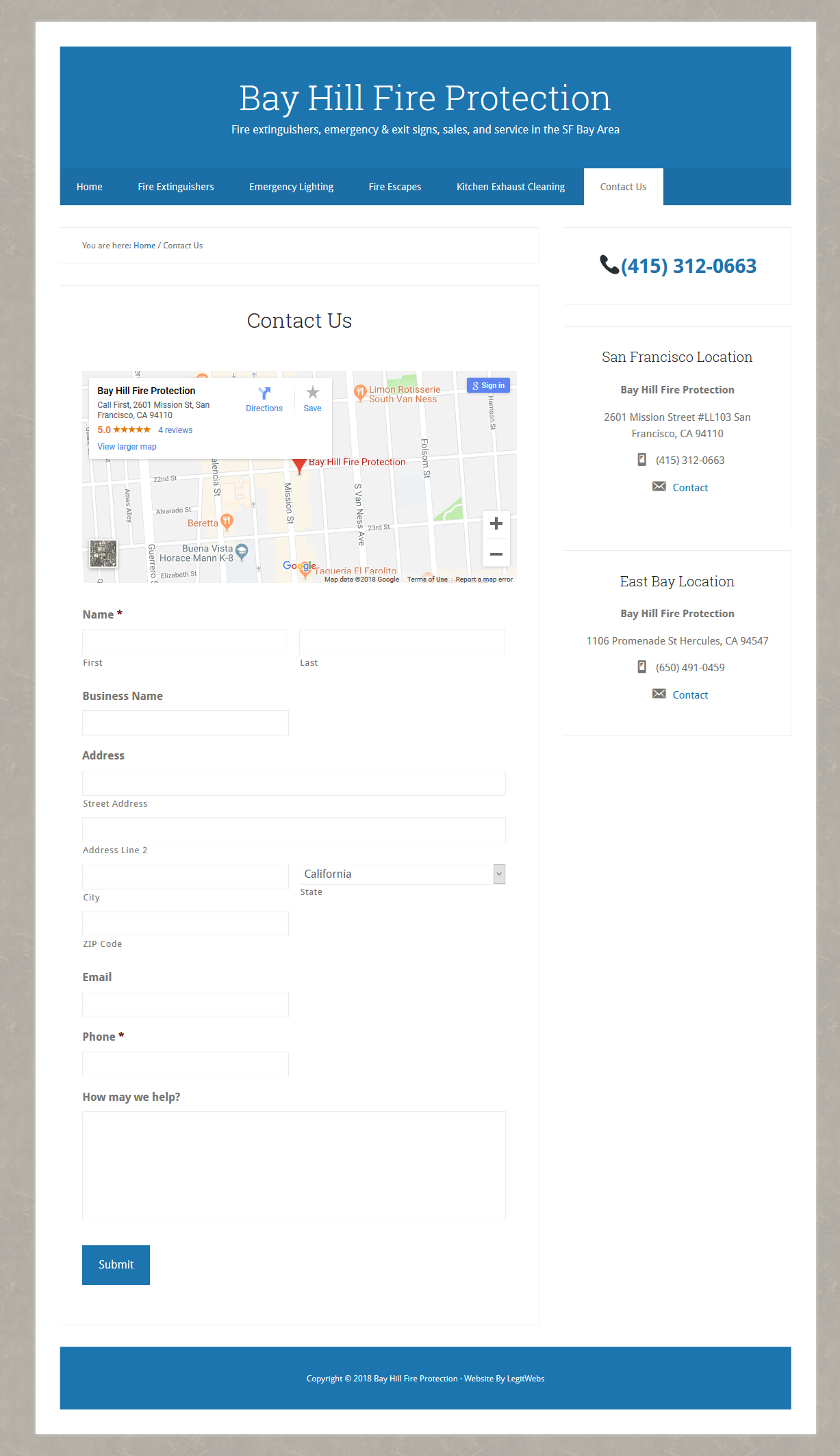Open the footer Bay Hill Fire Protection link

click(416, 1379)
